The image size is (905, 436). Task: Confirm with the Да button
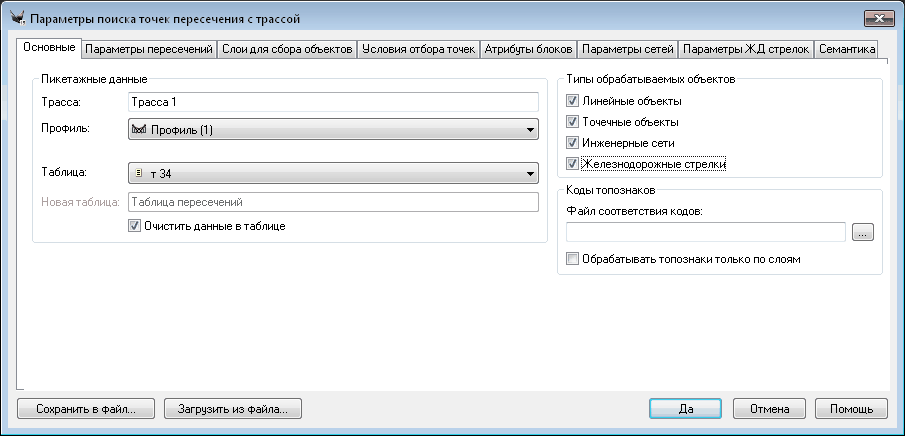(686, 408)
